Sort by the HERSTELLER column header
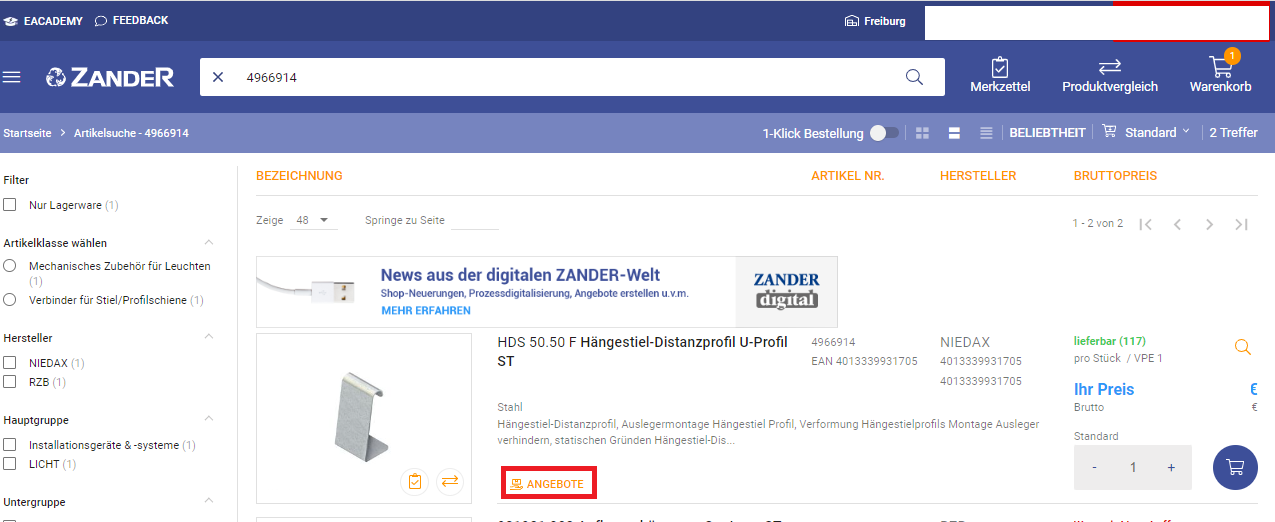This screenshot has height=522, width=1275. (978, 176)
